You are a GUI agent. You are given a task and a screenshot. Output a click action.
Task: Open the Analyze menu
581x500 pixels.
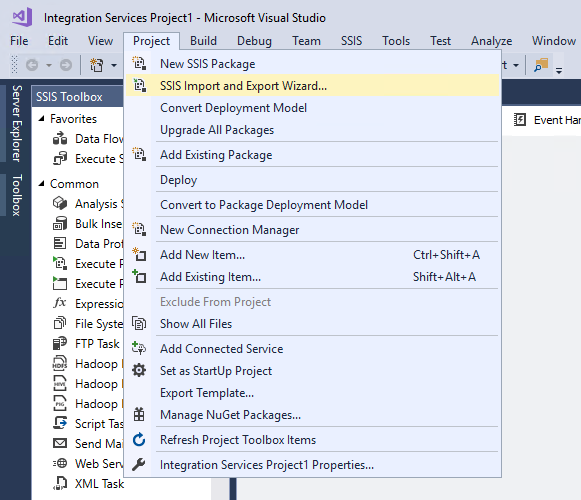[x=491, y=41]
